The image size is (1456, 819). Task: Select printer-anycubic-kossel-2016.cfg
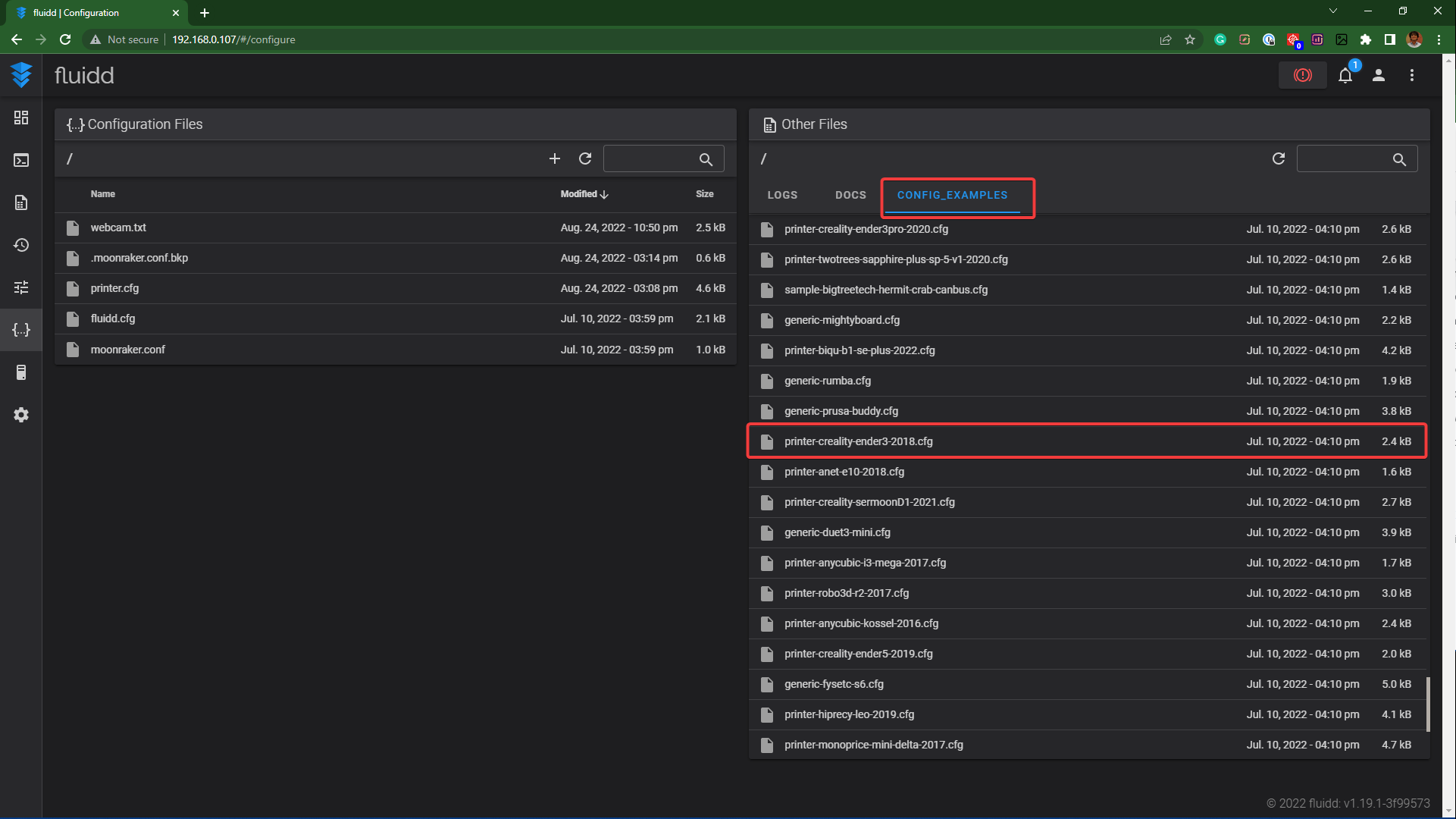tap(1088, 623)
